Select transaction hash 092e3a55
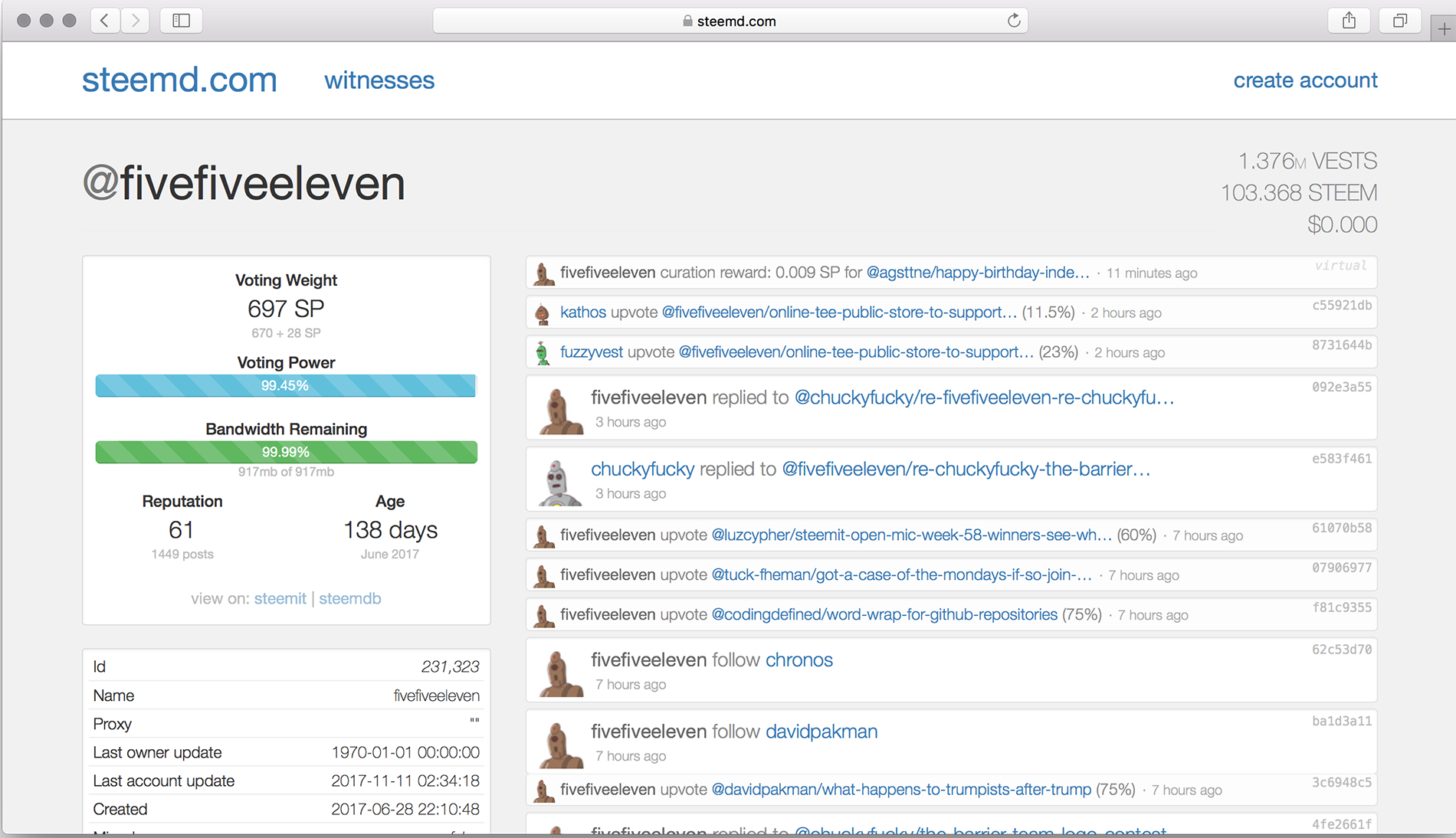The image size is (1456, 838). pyautogui.click(x=1342, y=387)
